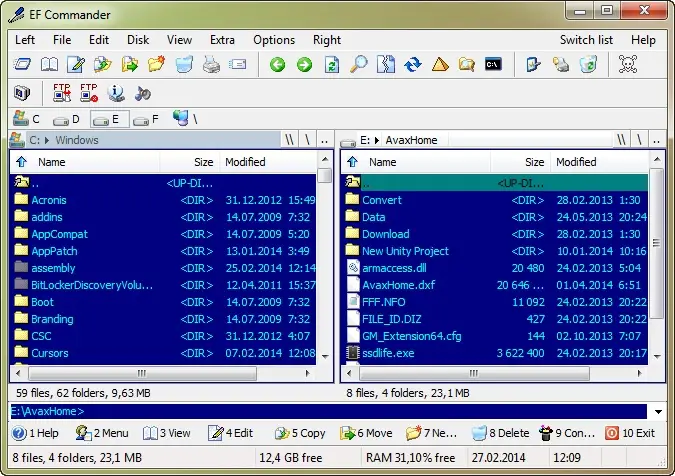
Task: Click the View (open book) toolbar icon
Action: coord(49,65)
